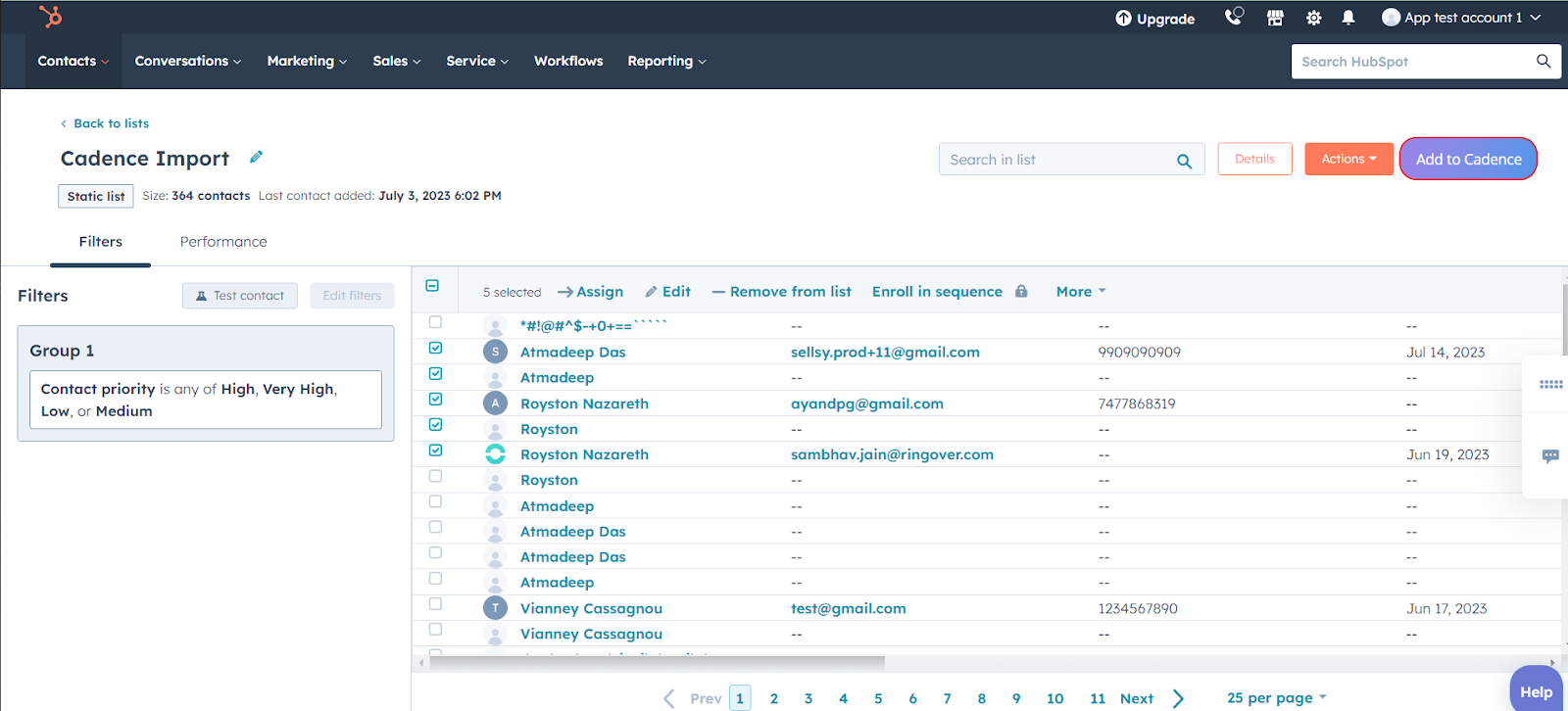This screenshot has height=711, width=1568.
Task: Change the 25 per page dropdown
Action: click(x=1276, y=697)
